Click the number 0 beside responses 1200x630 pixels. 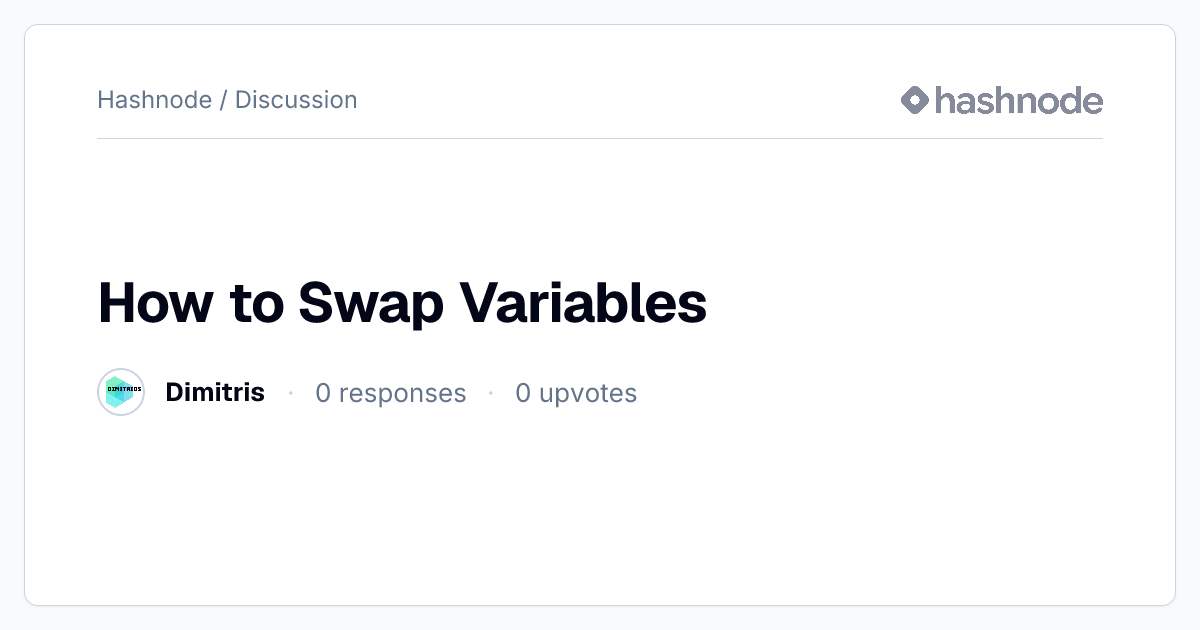pos(323,393)
